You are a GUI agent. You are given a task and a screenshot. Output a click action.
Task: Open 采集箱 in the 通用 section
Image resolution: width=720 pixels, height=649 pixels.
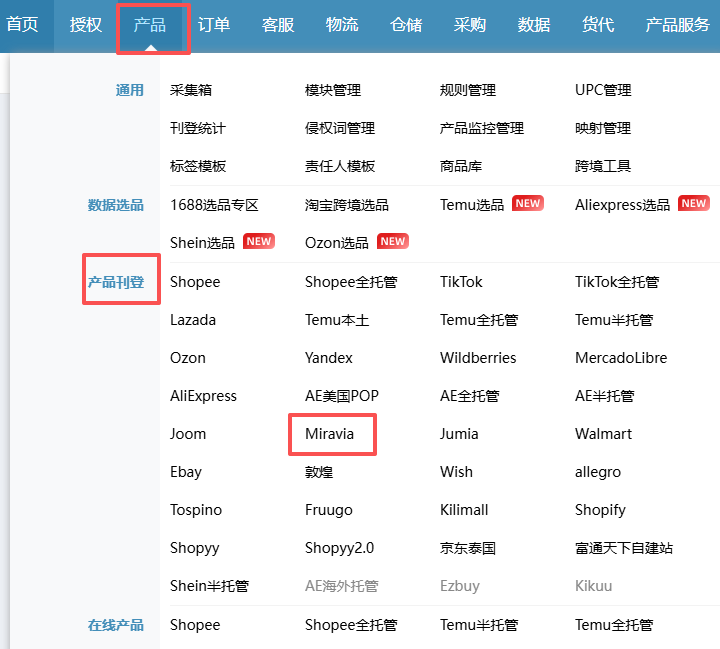191,90
